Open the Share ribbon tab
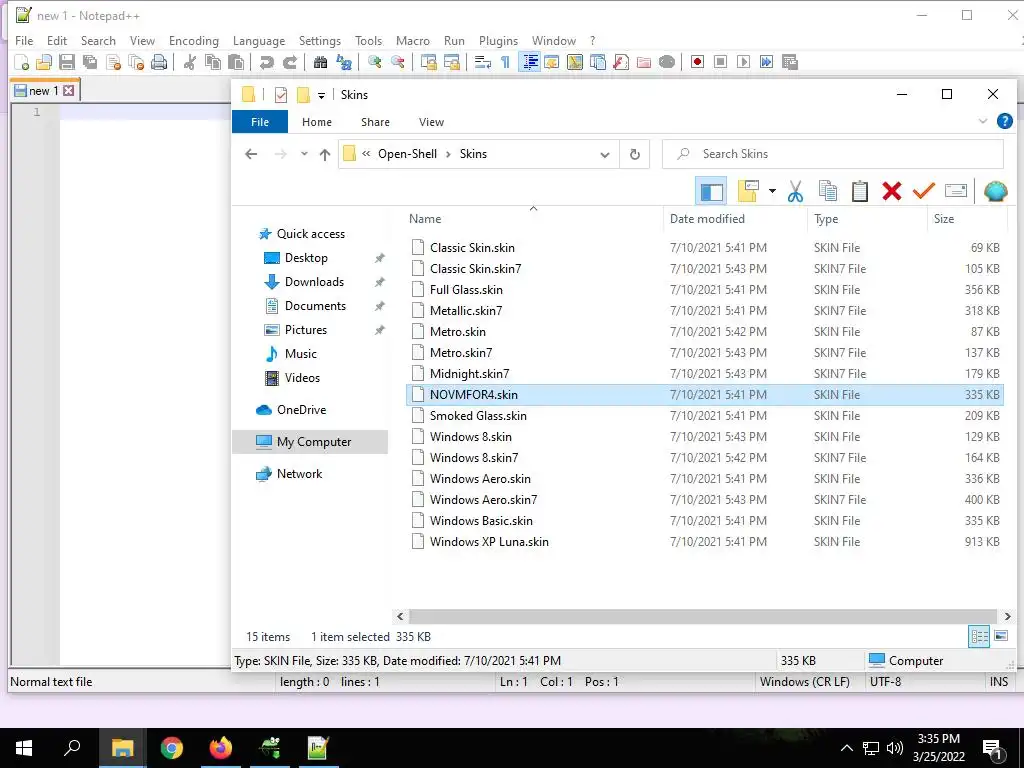The height and width of the screenshot is (768, 1024). (376, 122)
